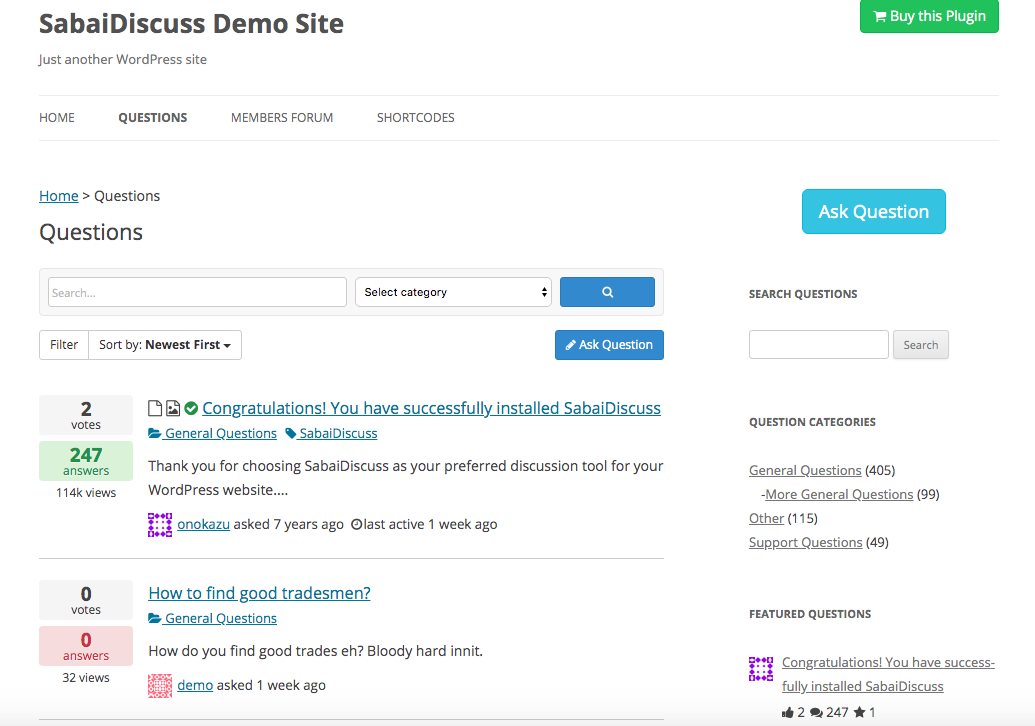Click the green checkmark resolved icon
The width and height of the screenshot is (1035, 726).
pos(191,409)
